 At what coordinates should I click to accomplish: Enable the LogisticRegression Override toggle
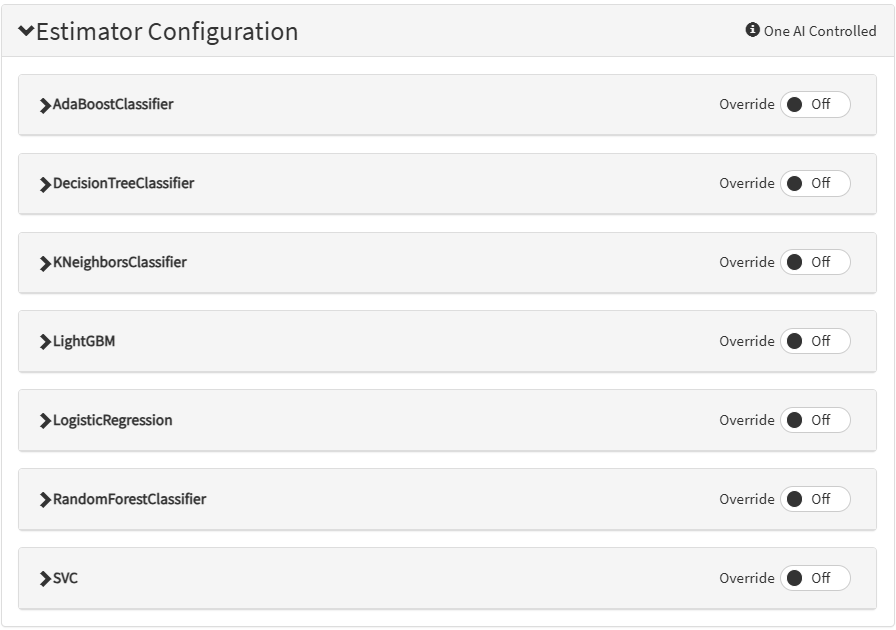815,420
